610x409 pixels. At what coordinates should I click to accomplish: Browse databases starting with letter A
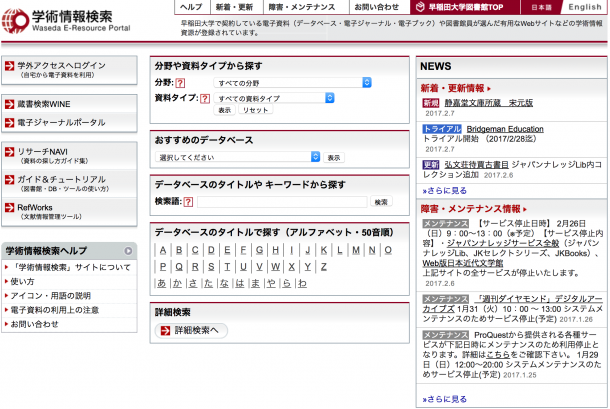pos(163,250)
